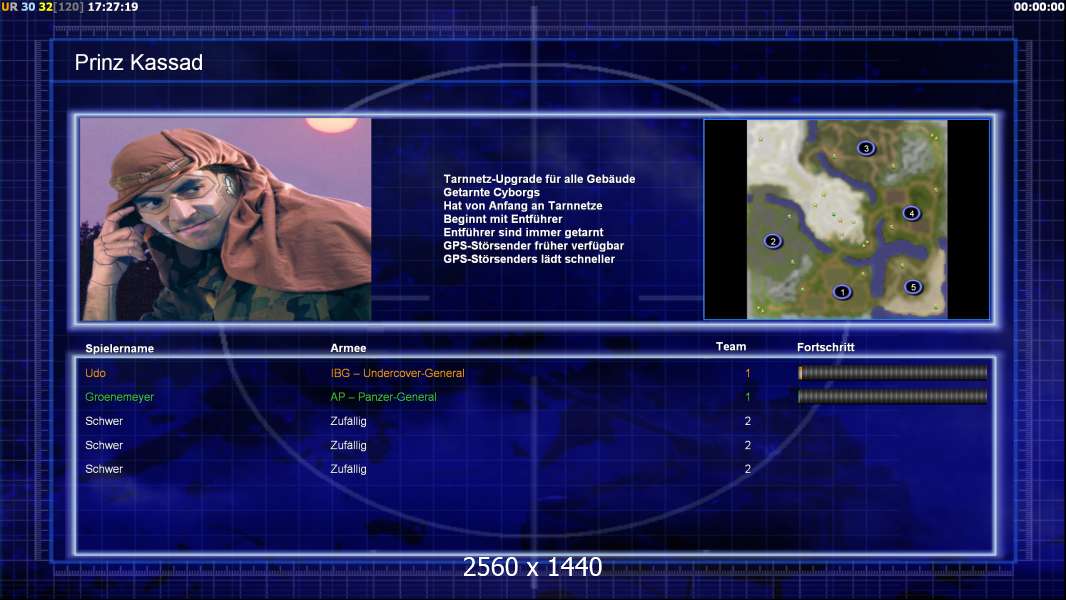Click Udo's team number 1
This screenshot has height=600, width=1066.
point(747,373)
